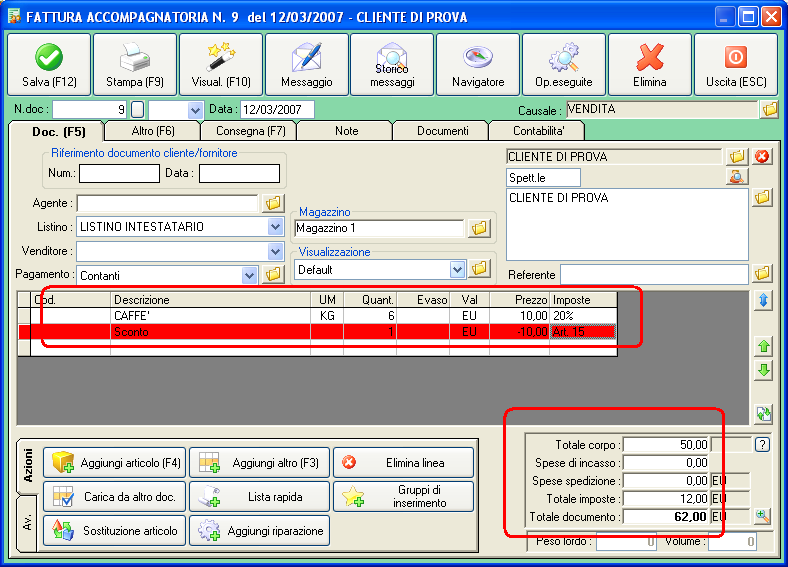
Task: Zoom totals with magnifier plus icon
Action: pos(762,516)
